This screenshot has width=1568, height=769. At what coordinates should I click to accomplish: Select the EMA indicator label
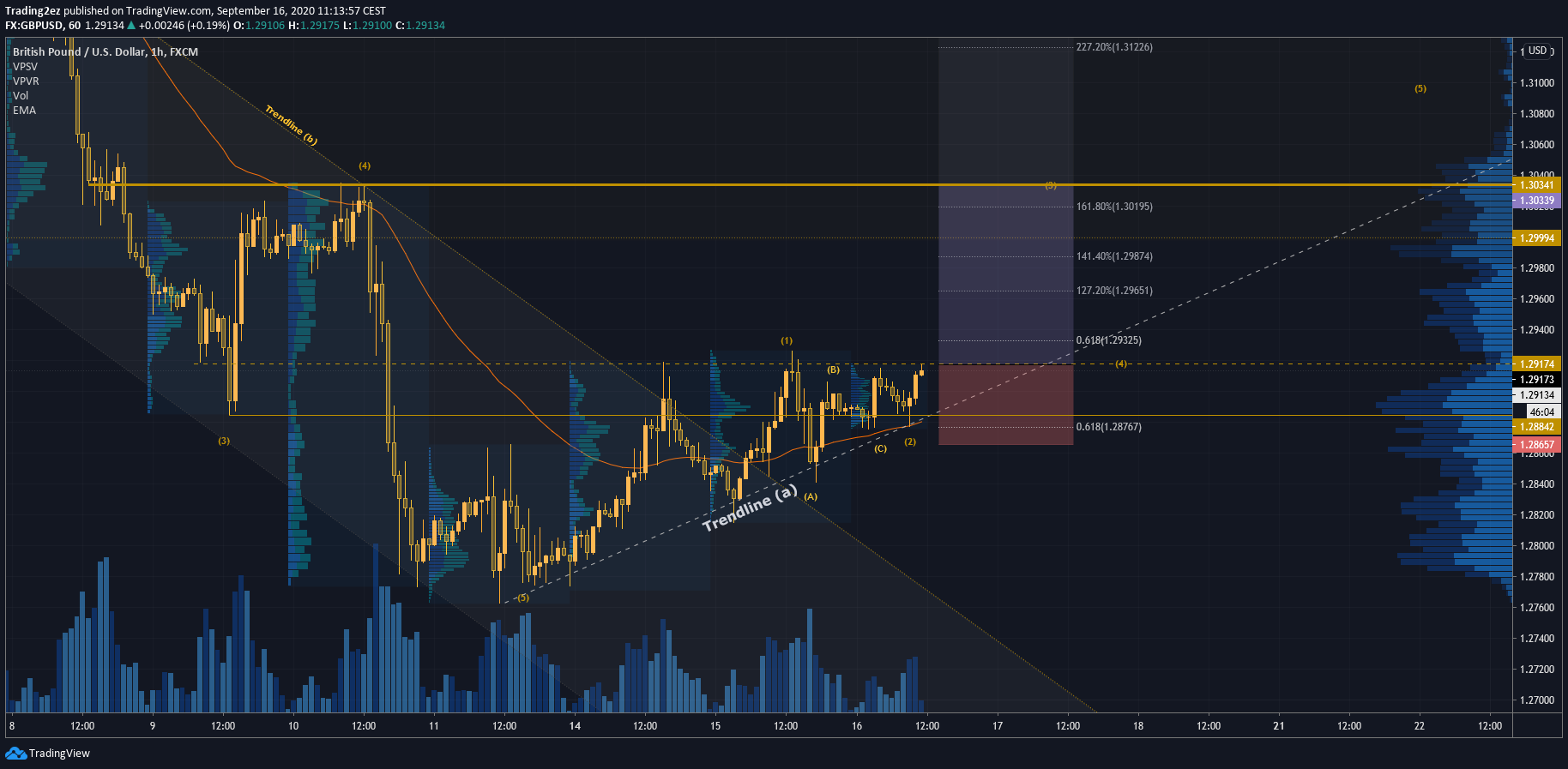(x=24, y=110)
